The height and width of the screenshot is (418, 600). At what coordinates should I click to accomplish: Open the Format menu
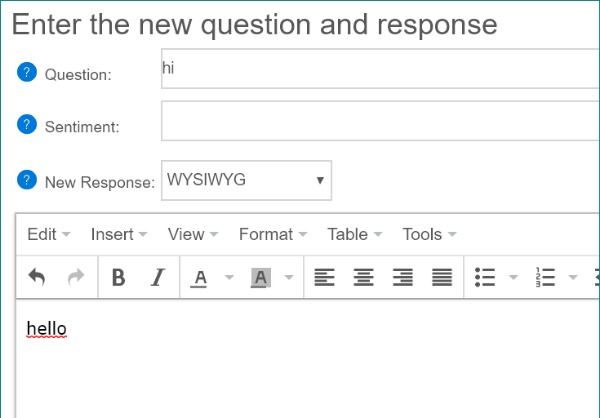pyautogui.click(x=272, y=234)
